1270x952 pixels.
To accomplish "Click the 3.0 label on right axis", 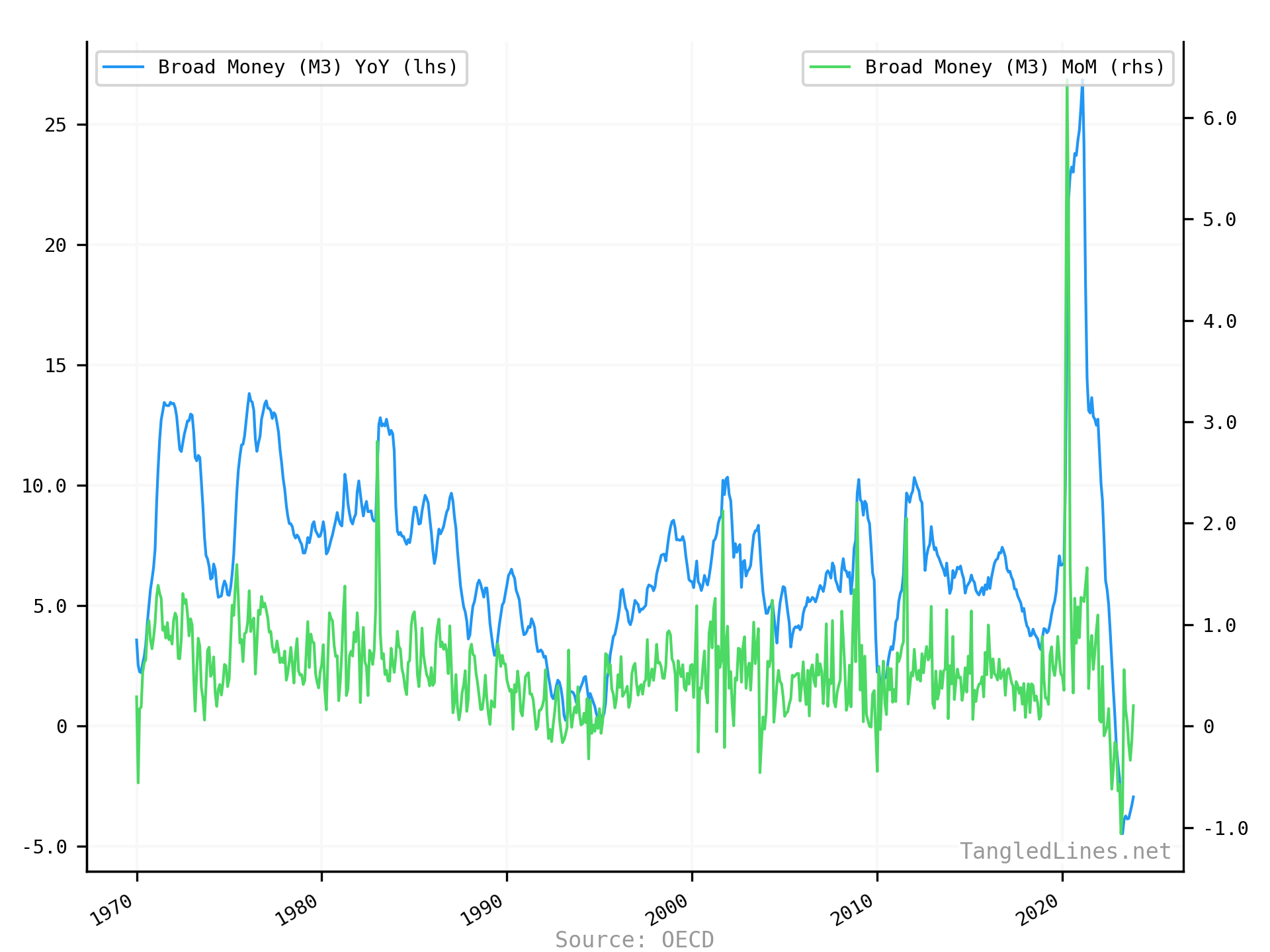I will [1220, 422].
